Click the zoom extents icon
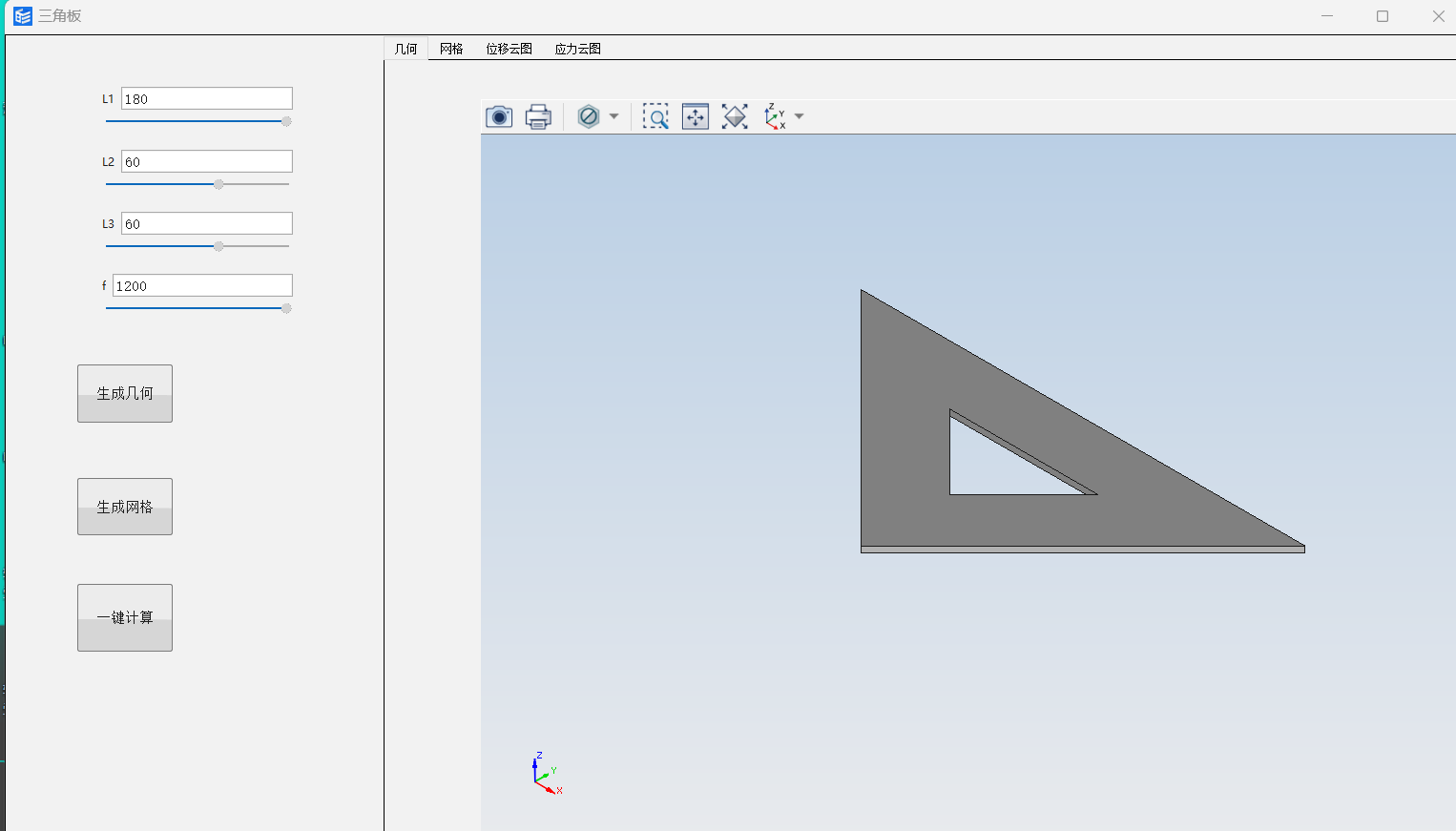This screenshot has height=831, width=1456. tap(696, 116)
